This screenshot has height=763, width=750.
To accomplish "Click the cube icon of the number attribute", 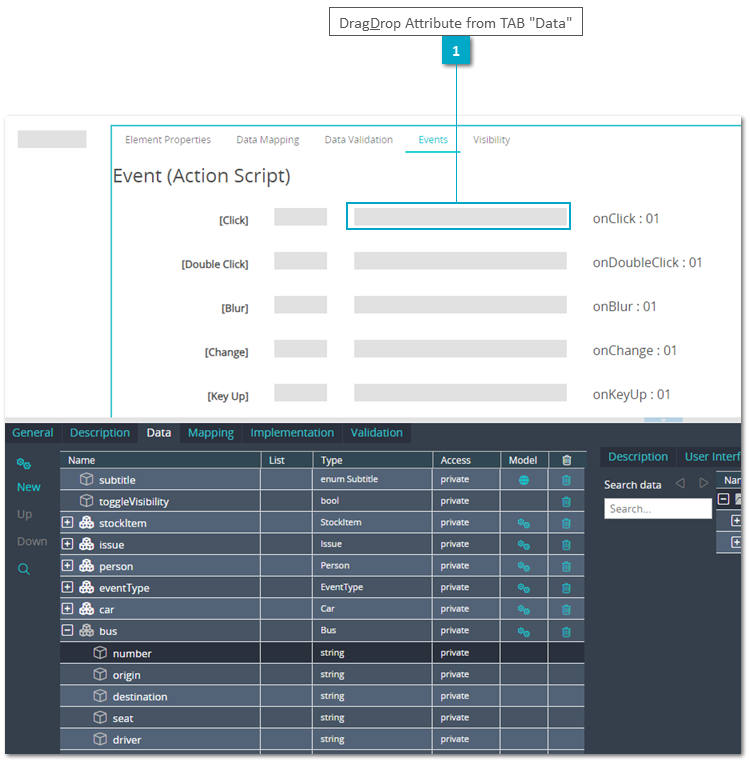I will click(x=100, y=653).
